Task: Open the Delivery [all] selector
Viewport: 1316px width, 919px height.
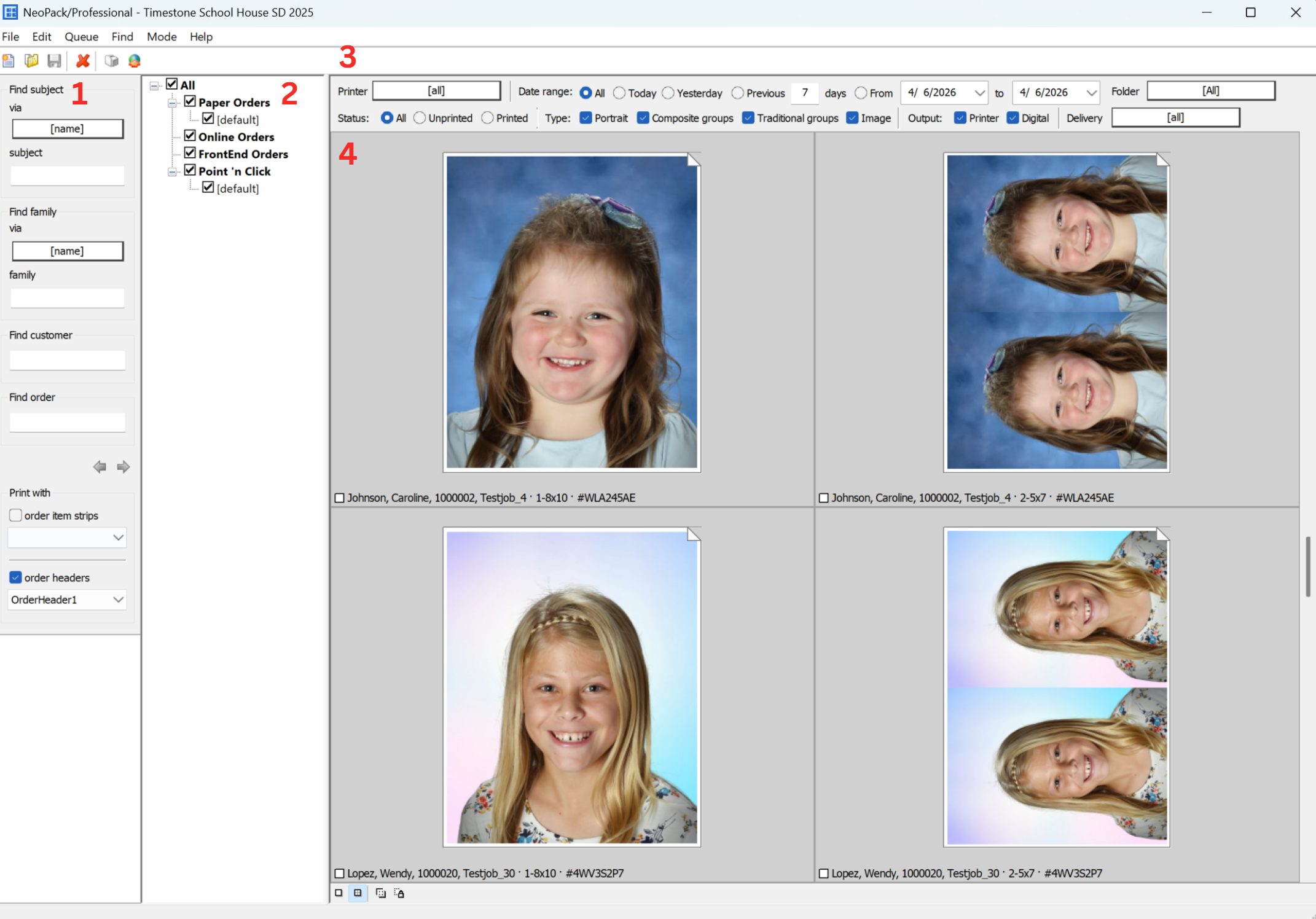Action: pyautogui.click(x=1175, y=117)
